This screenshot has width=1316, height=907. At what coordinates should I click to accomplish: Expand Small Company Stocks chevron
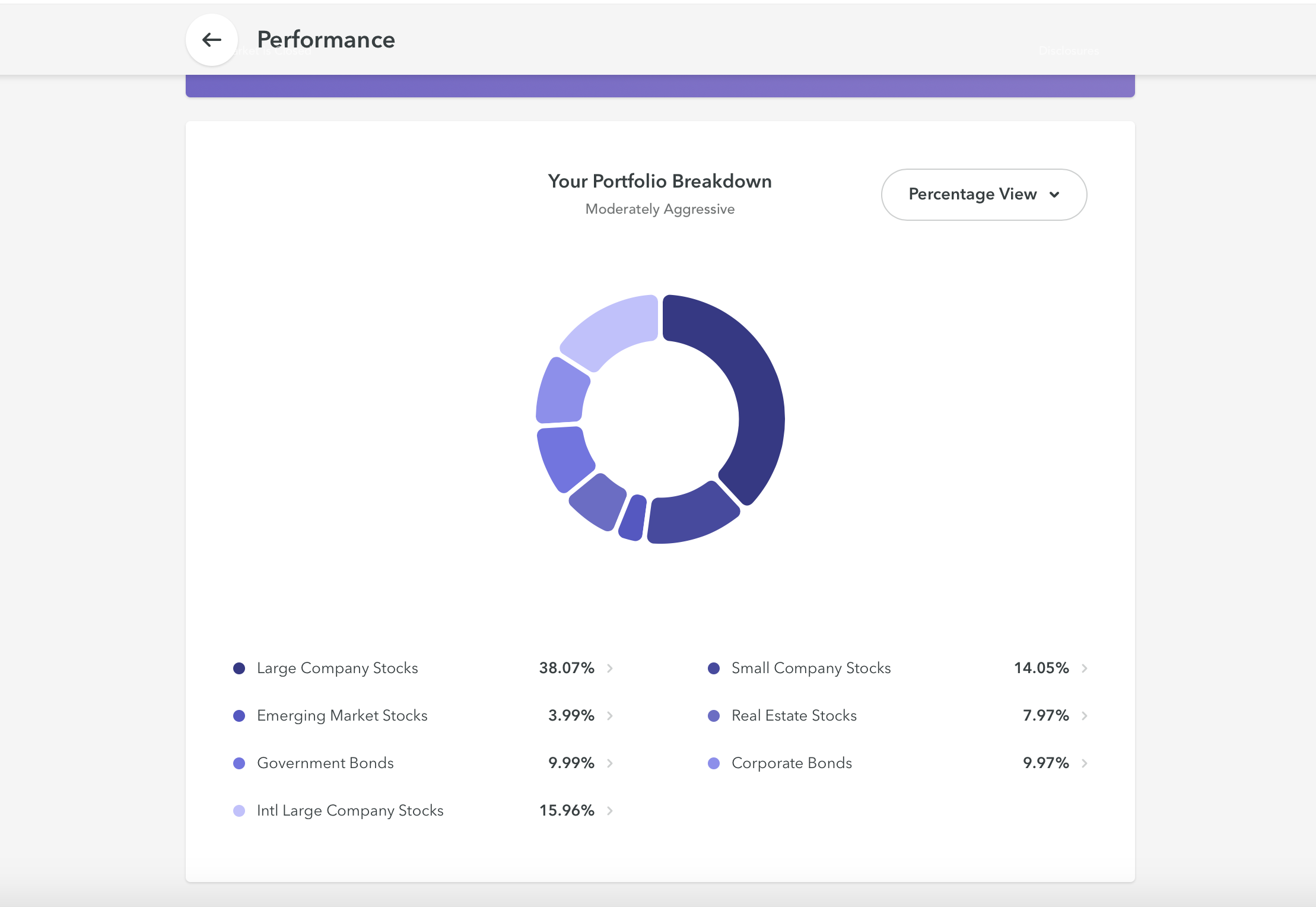tap(1085, 668)
